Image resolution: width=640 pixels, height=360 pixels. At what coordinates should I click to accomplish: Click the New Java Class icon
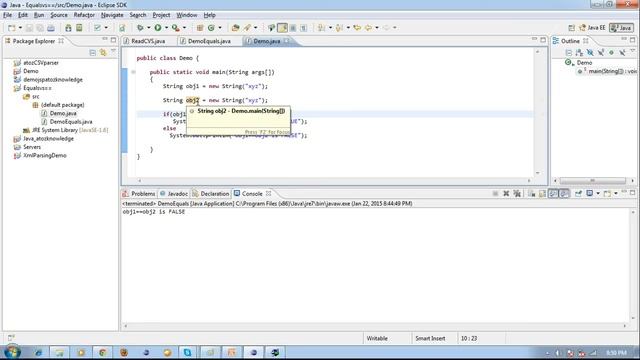pos(211,28)
